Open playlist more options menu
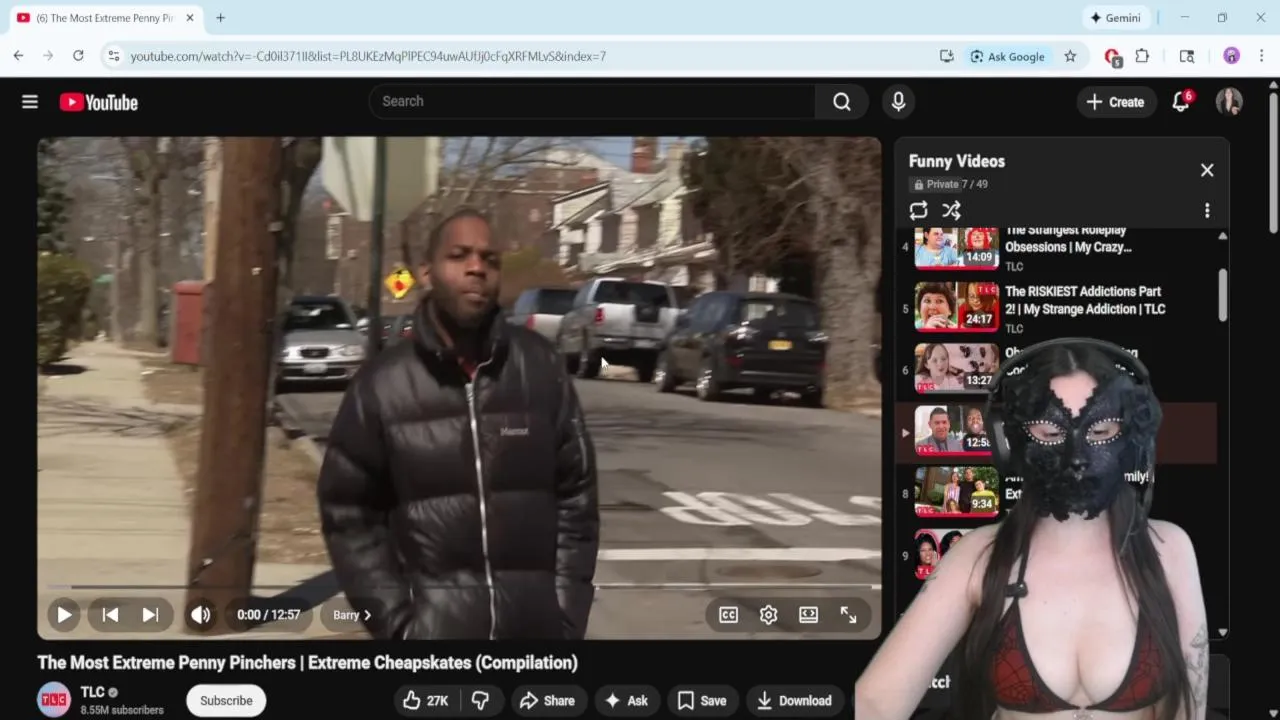Screen dimensions: 1280x720 coord(1207,210)
